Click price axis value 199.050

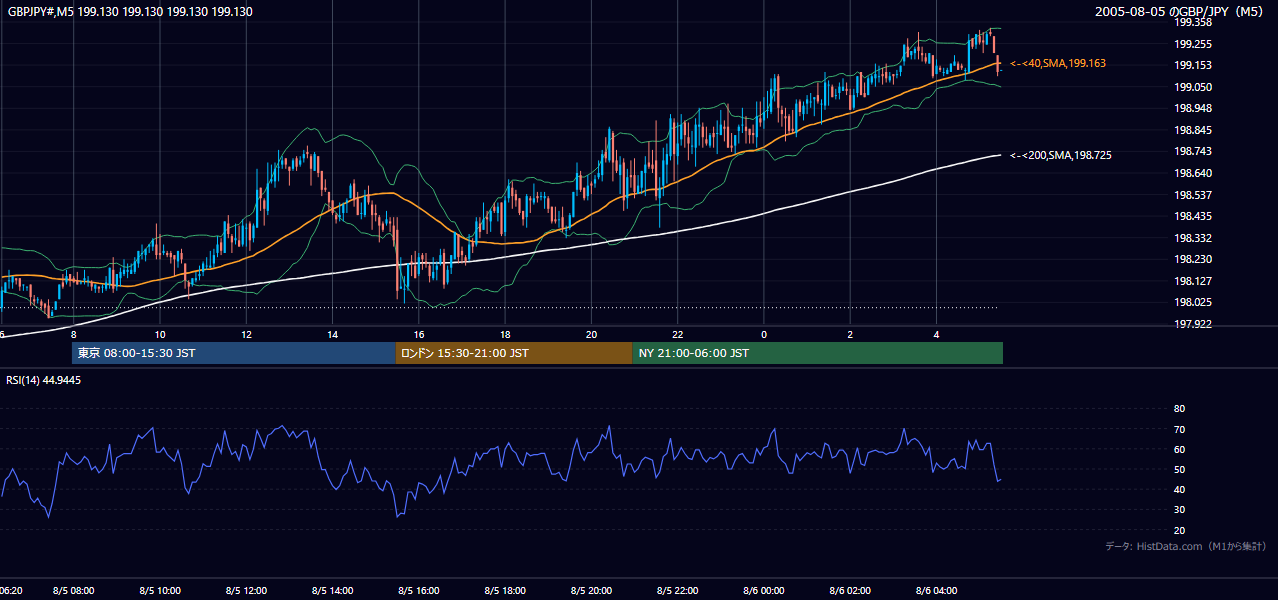point(1193,87)
